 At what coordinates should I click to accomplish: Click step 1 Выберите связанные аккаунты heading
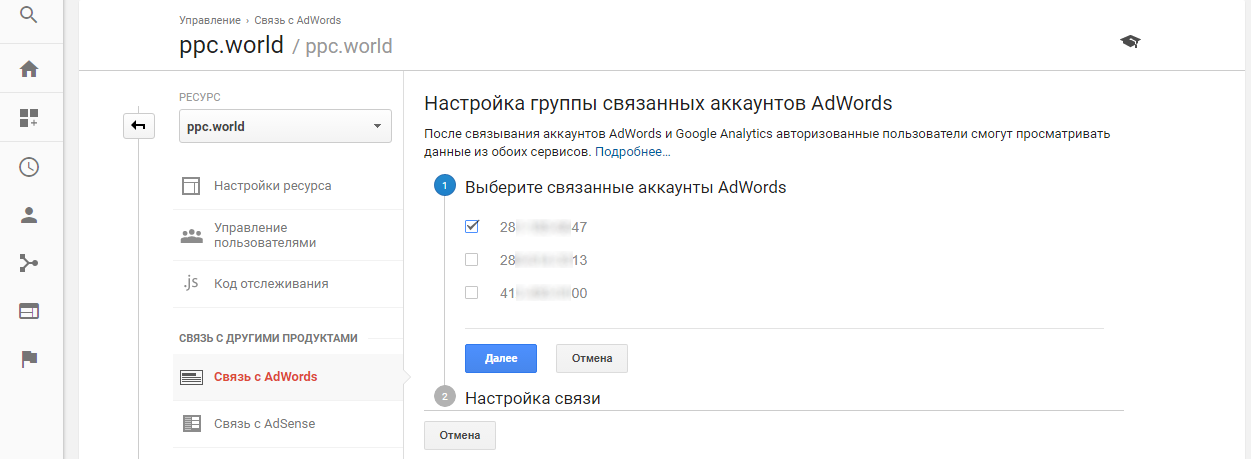625,187
